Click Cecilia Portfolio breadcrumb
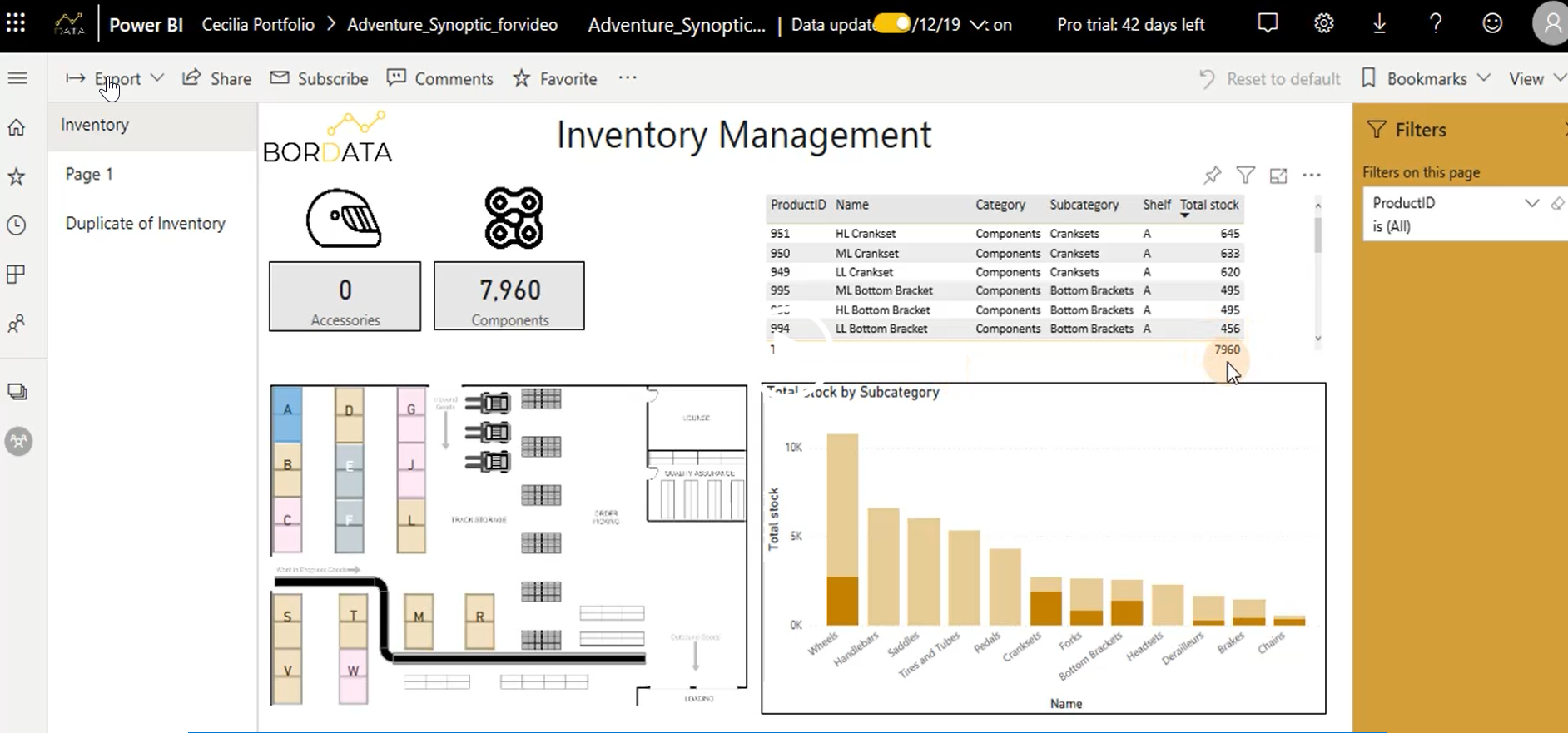1568x733 pixels. click(258, 25)
